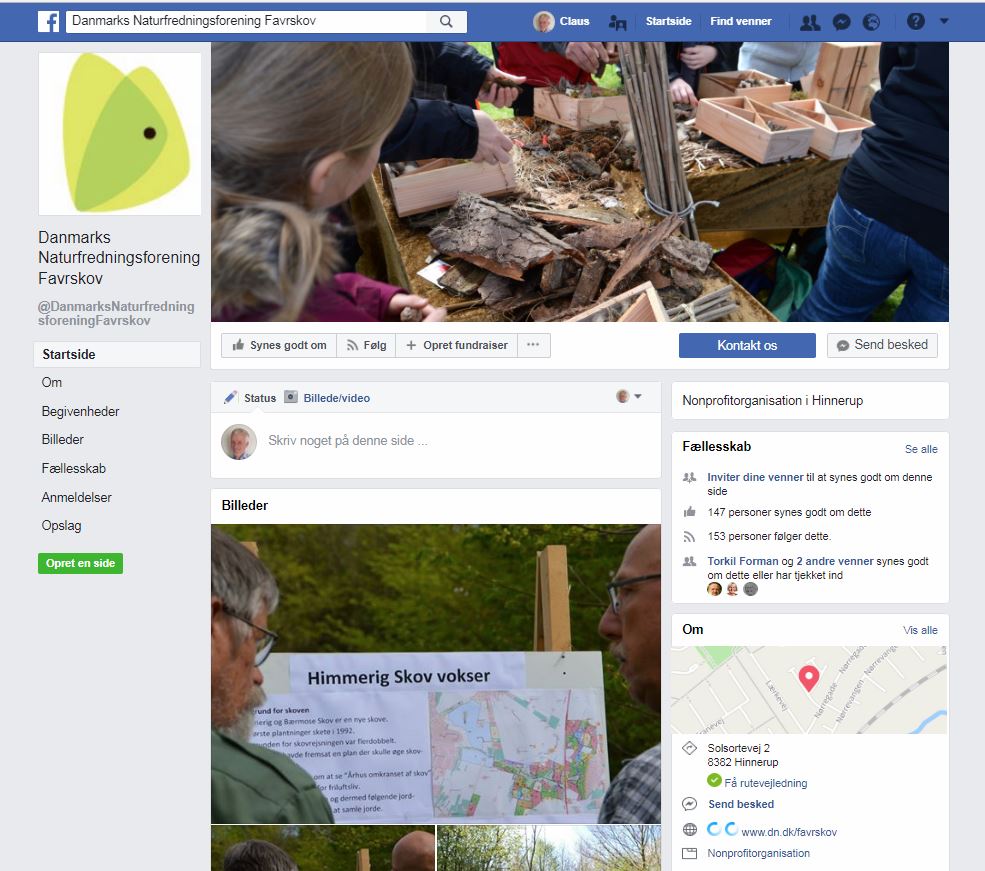
Task: Click the green Opret en side button
Action: (80, 563)
